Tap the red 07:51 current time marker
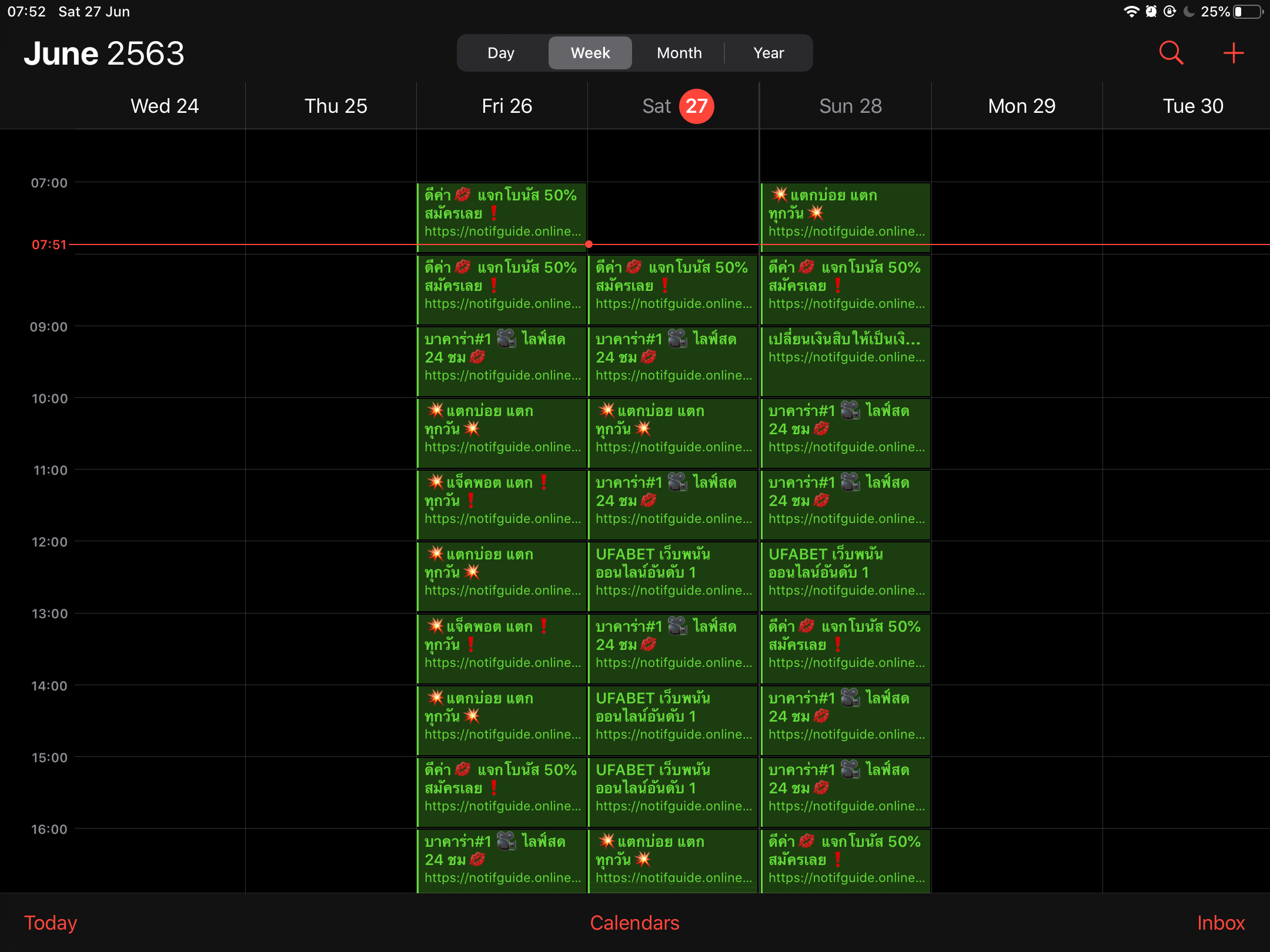 pos(49,244)
